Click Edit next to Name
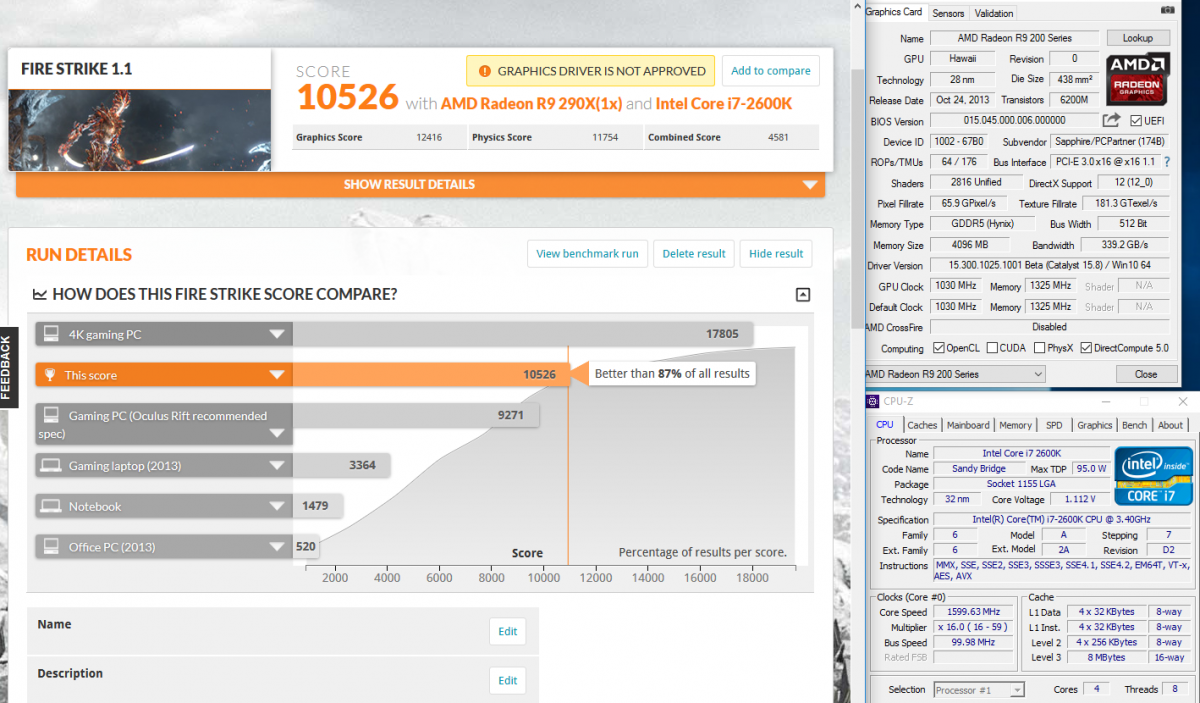Viewport: 1200px width, 703px height. (x=507, y=631)
